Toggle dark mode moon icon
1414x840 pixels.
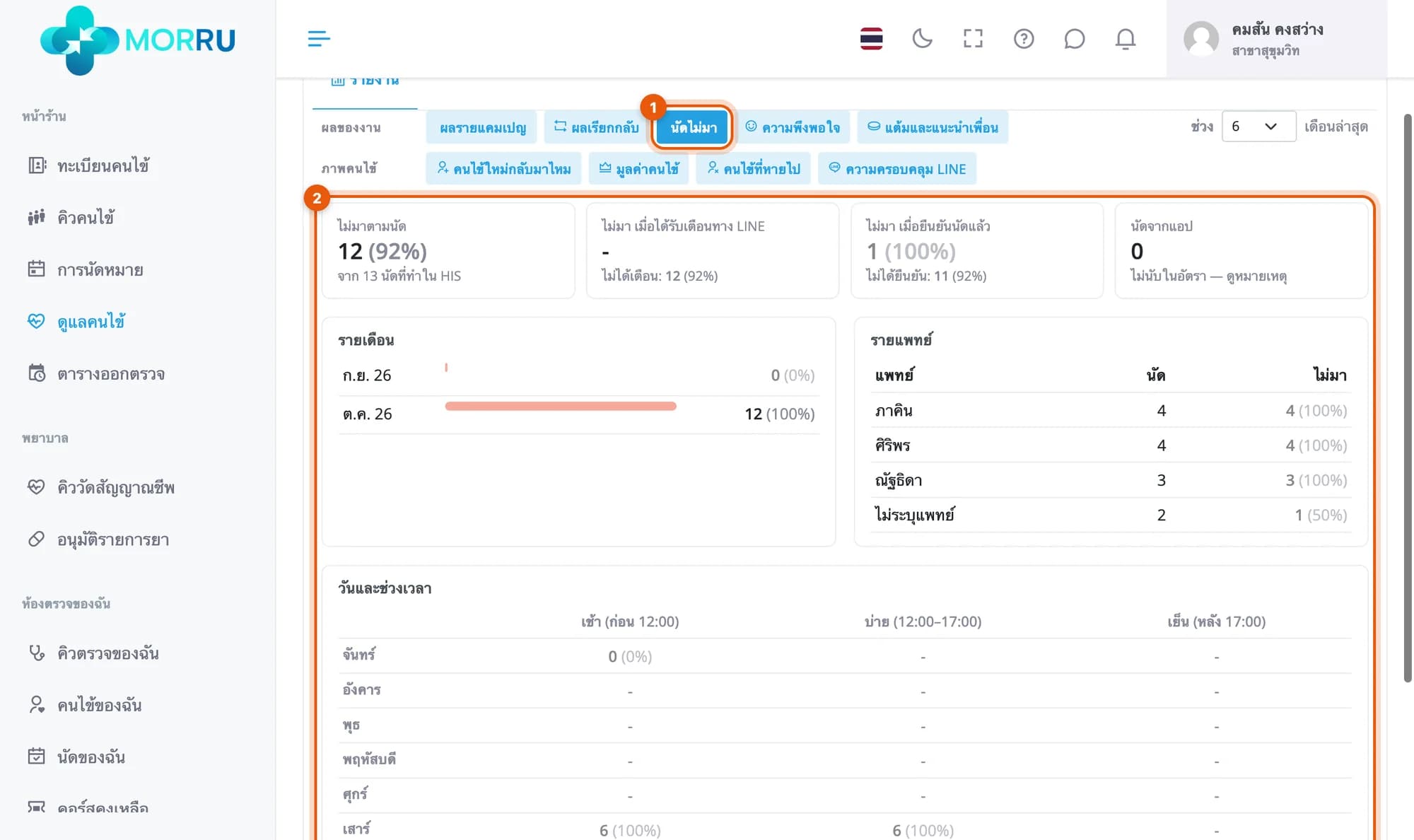pos(922,38)
